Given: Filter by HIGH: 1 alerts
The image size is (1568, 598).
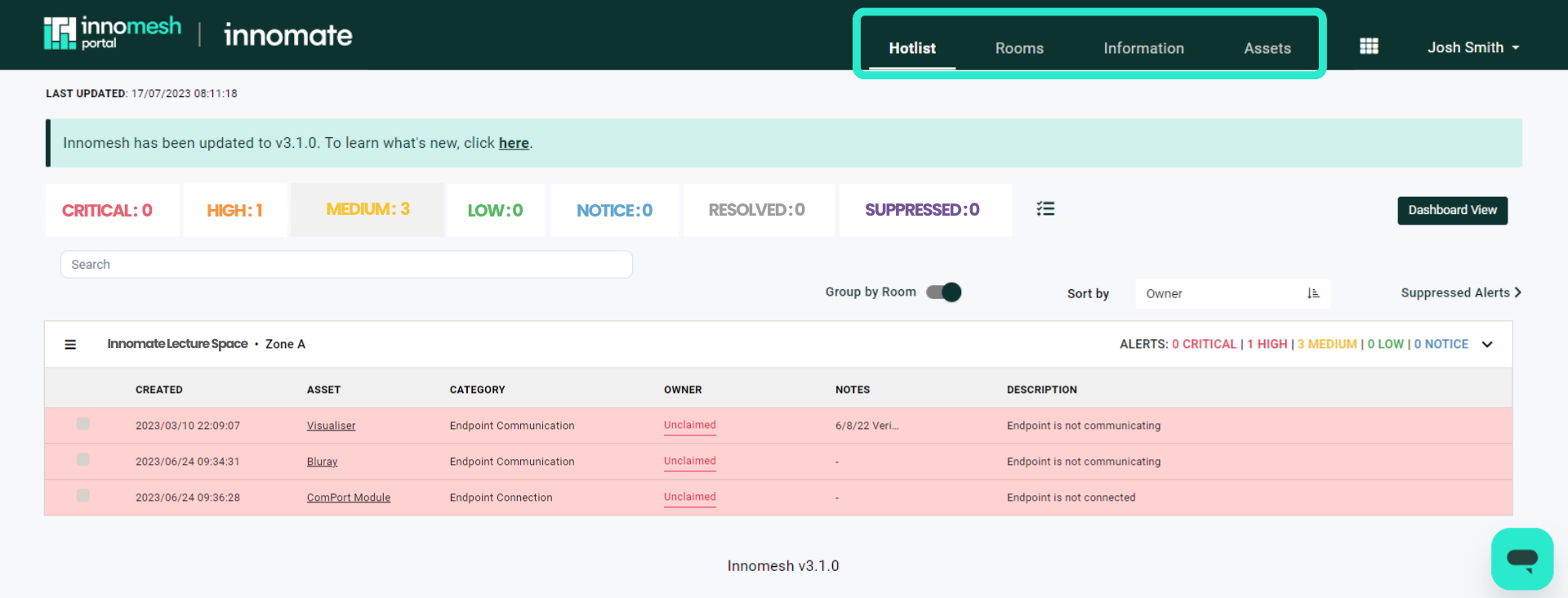Looking at the screenshot, I should [x=235, y=210].
